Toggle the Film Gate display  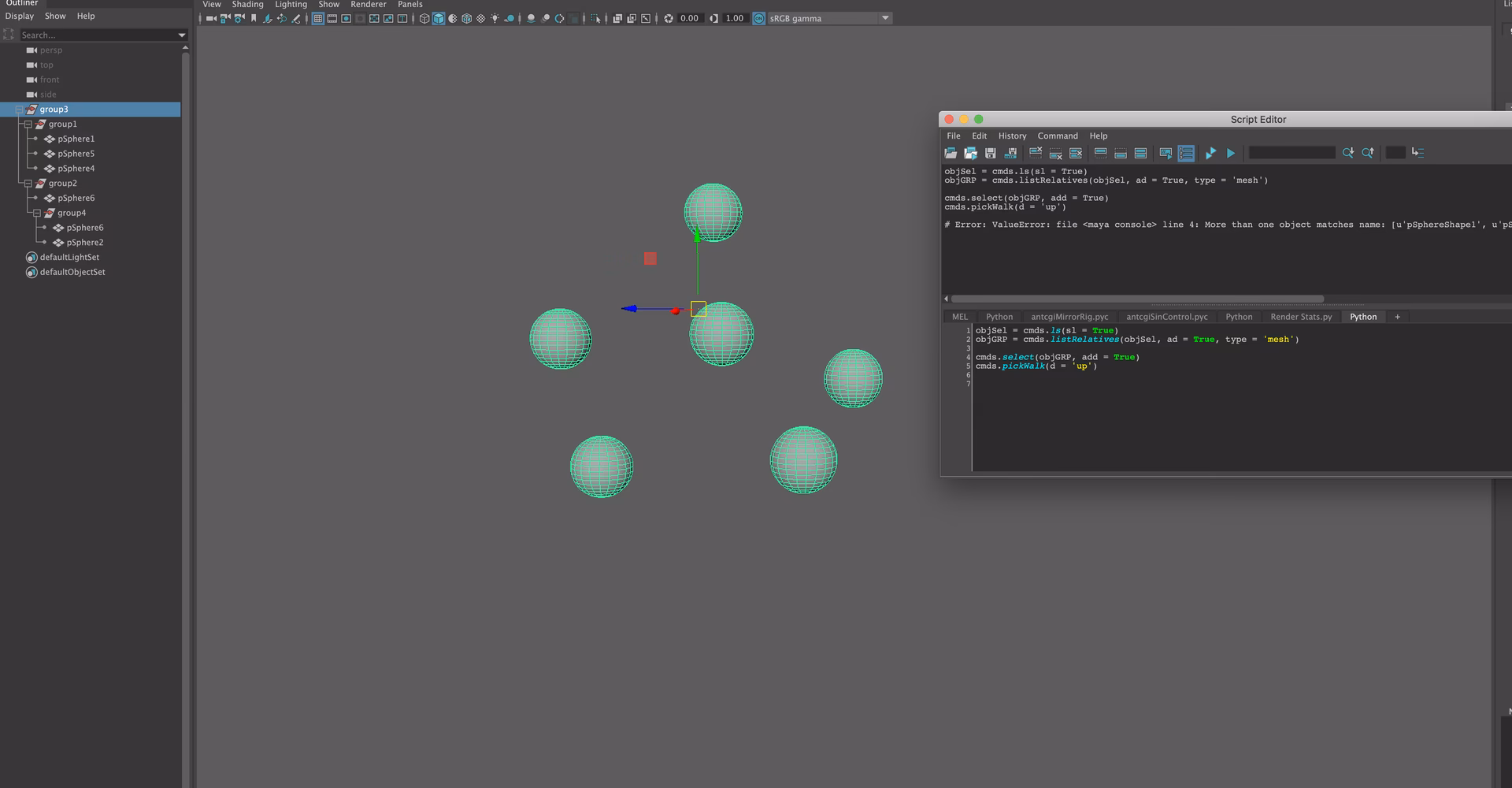tap(332, 19)
